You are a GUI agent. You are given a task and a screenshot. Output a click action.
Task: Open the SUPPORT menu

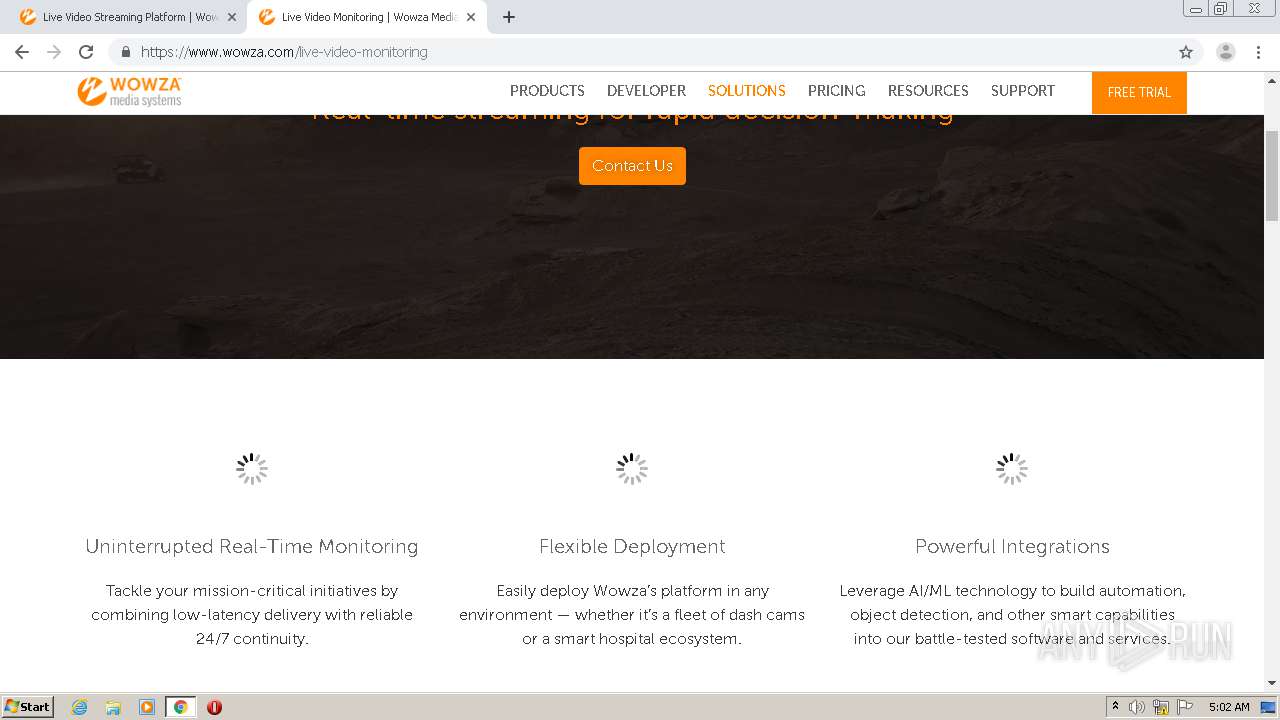click(x=1023, y=91)
